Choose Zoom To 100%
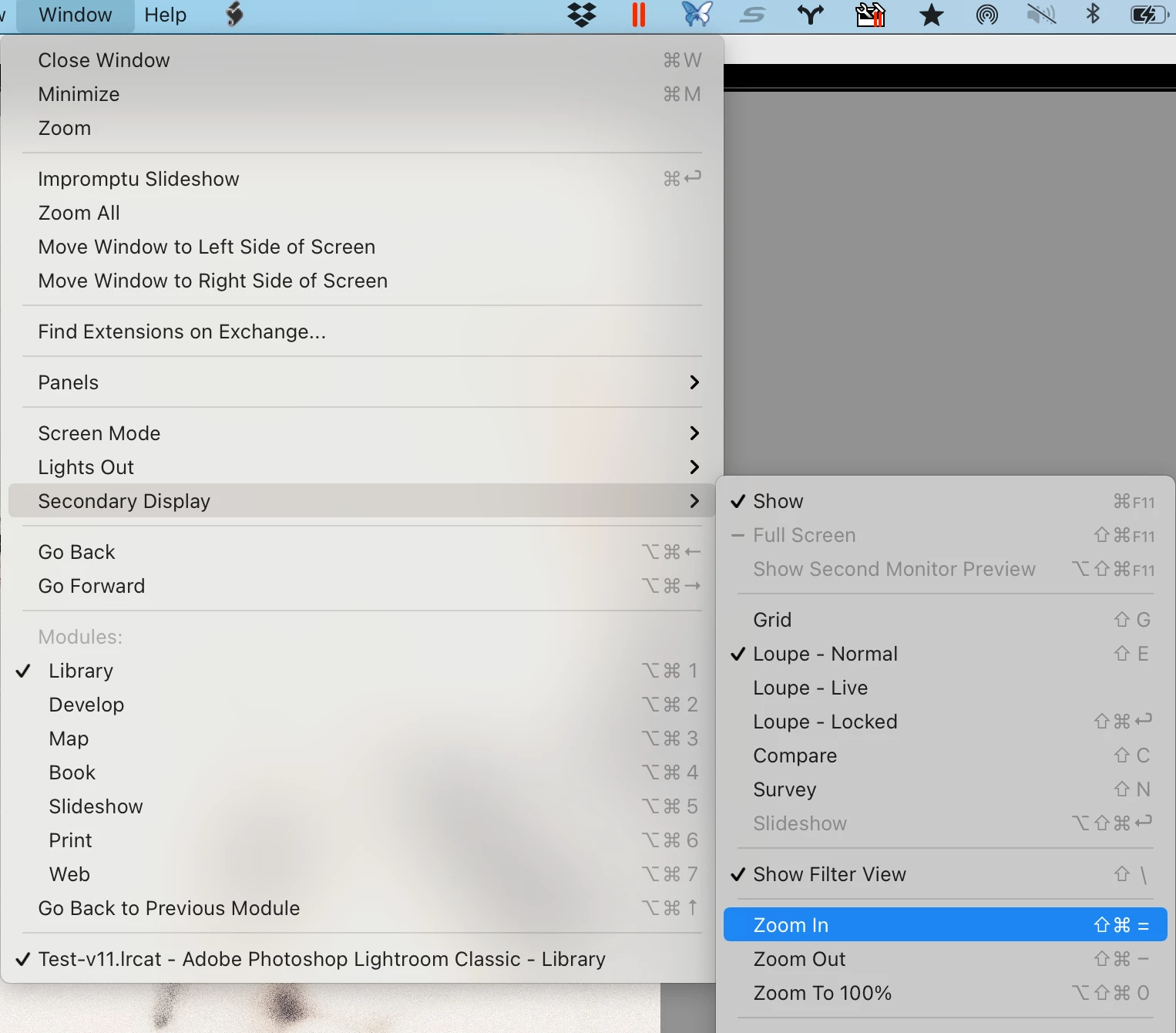1176x1033 pixels. tap(946, 993)
